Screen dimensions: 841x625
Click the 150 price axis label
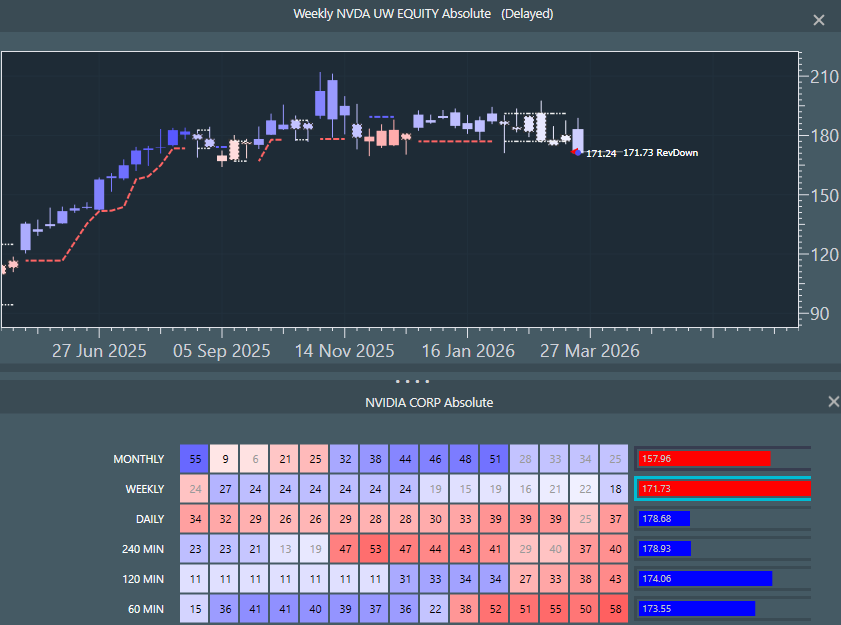point(824,196)
